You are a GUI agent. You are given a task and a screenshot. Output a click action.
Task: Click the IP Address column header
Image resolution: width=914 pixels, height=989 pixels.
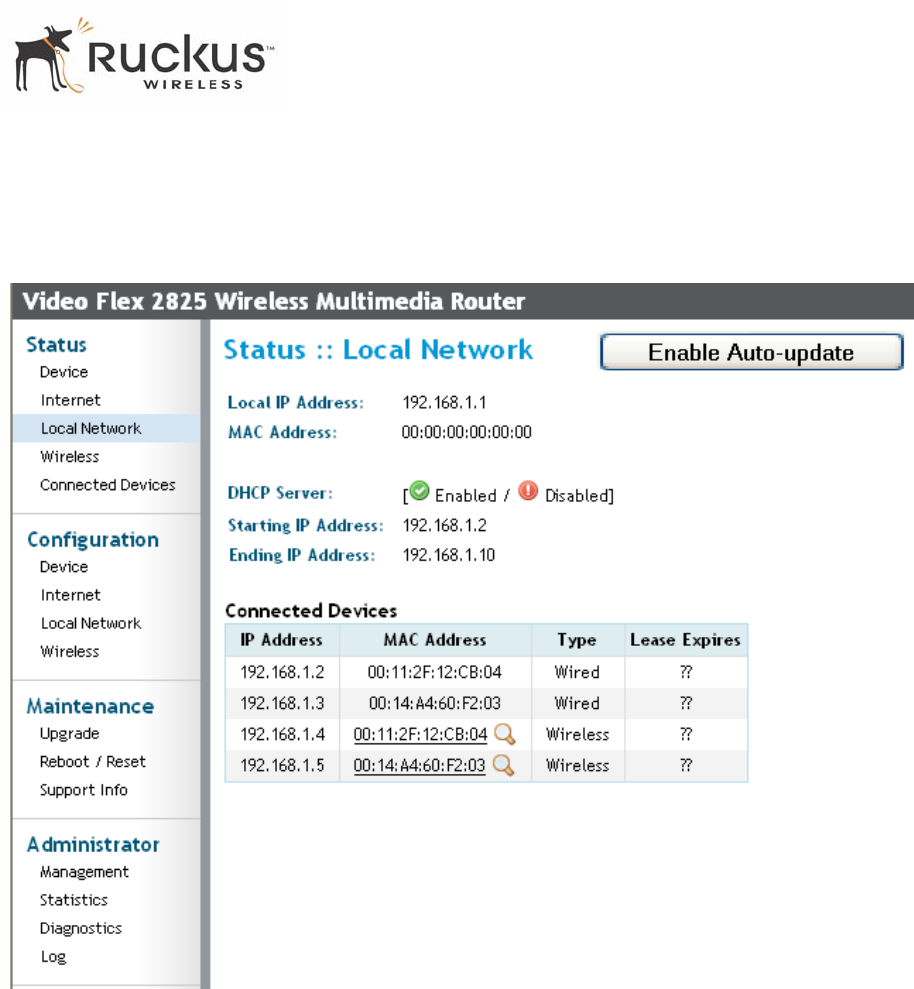(281, 640)
